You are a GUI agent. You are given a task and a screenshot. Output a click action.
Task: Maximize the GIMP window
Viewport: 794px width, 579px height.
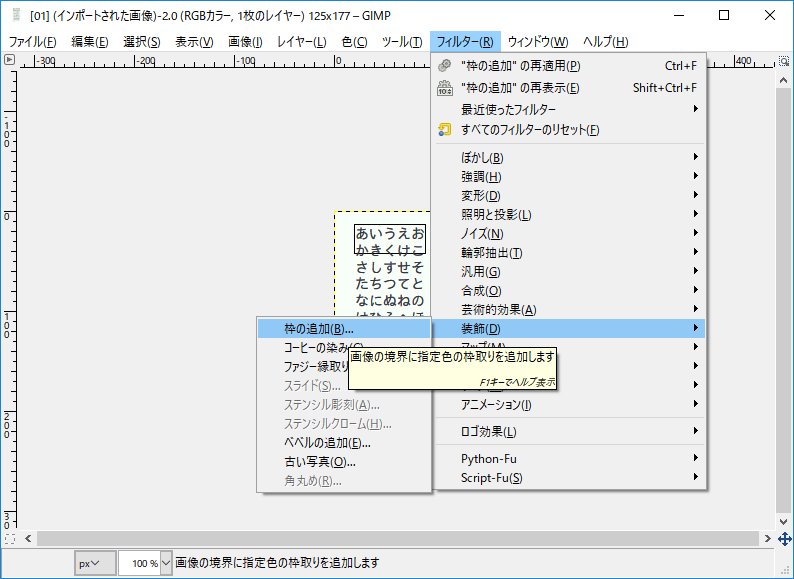pos(724,15)
